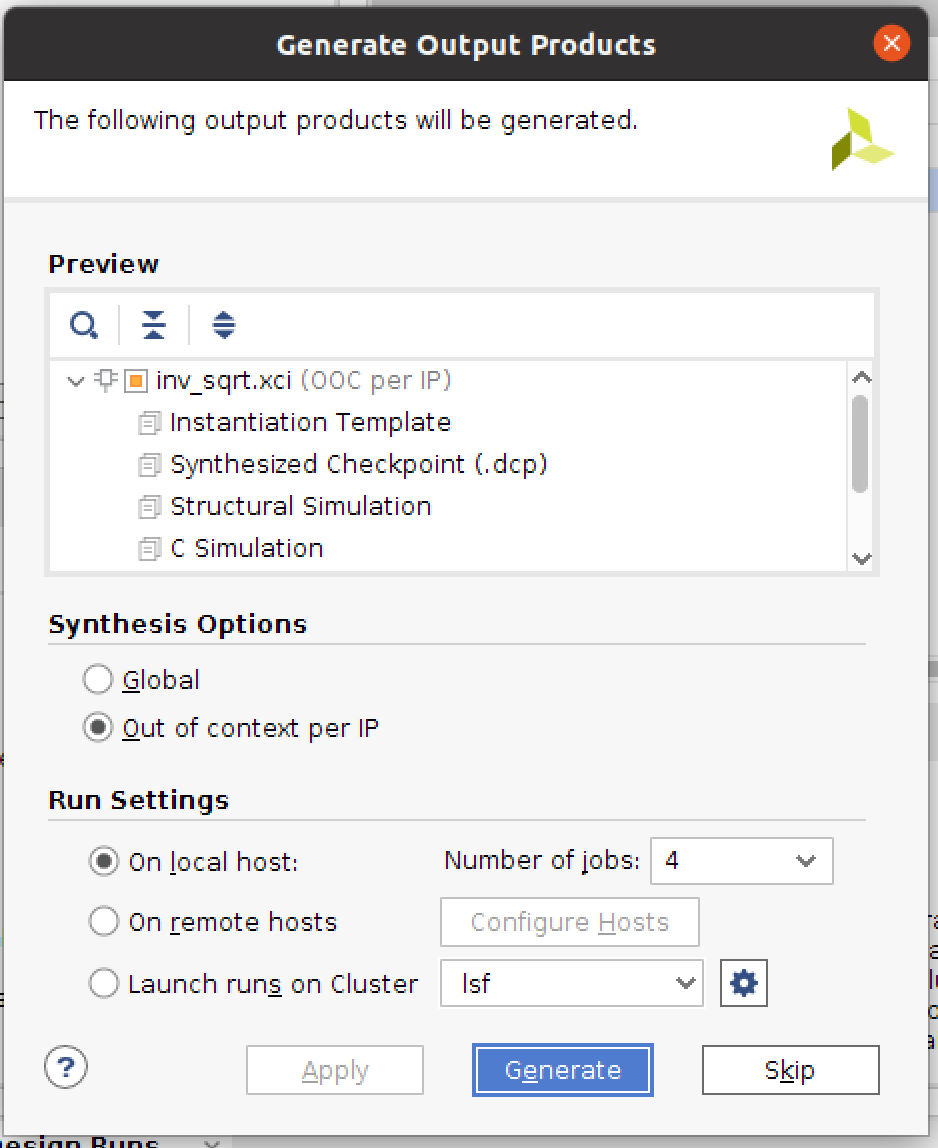
Task: Choose On remote hosts run setting
Action: [x=104, y=921]
